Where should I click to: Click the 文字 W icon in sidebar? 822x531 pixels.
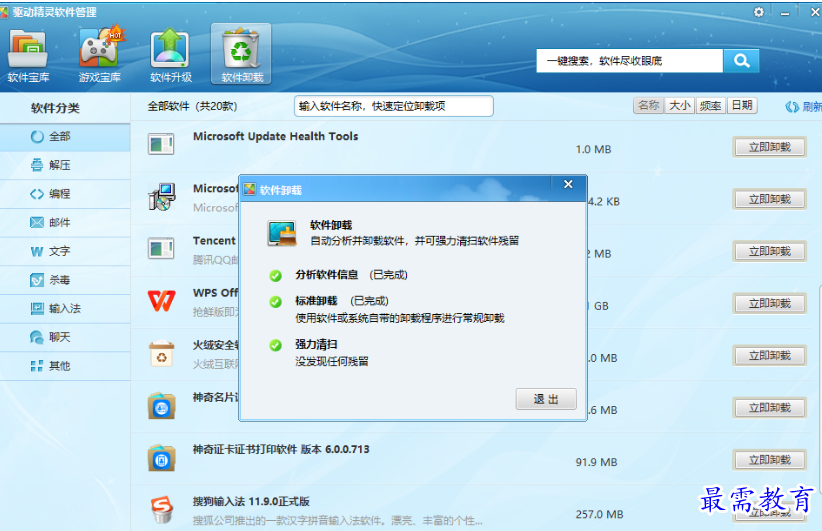pos(37,252)
